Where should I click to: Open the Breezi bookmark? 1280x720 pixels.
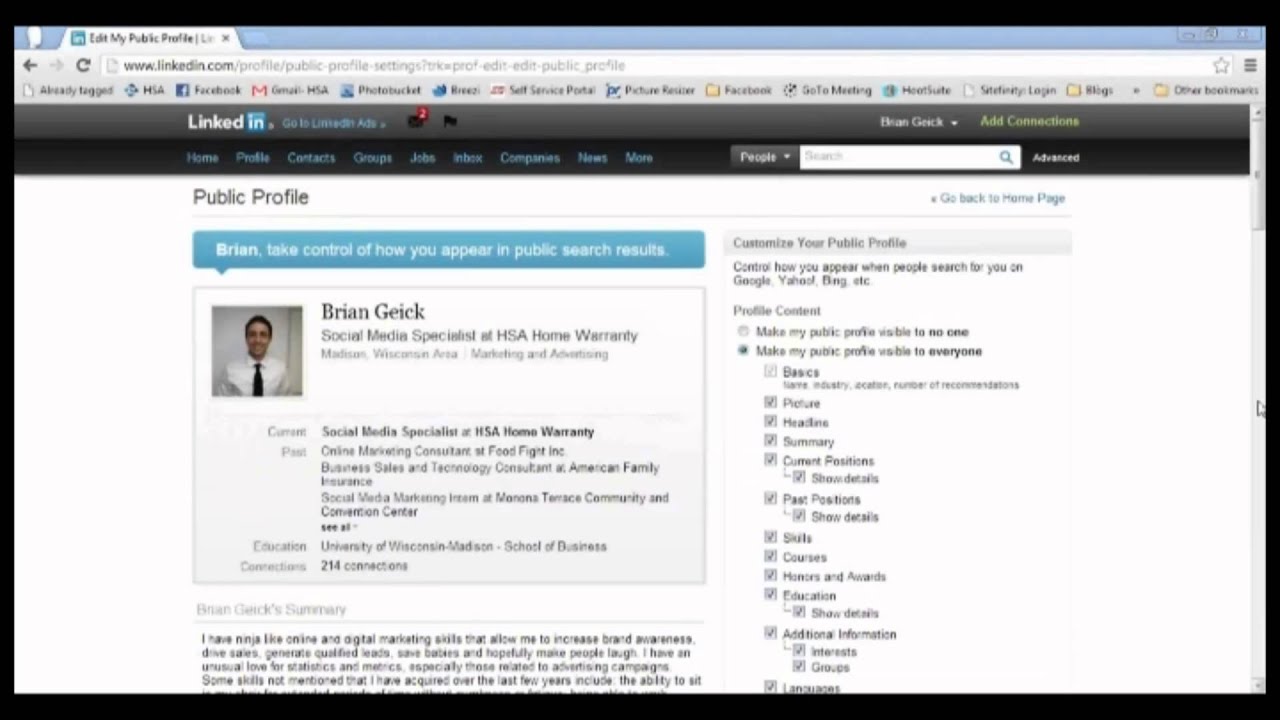[456, 90]
